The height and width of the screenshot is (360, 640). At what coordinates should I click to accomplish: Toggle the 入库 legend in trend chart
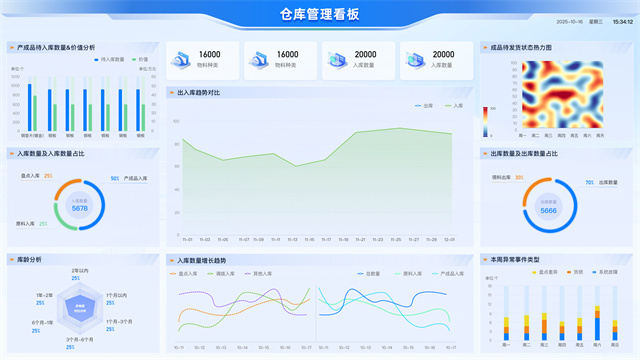click(454, 106)
